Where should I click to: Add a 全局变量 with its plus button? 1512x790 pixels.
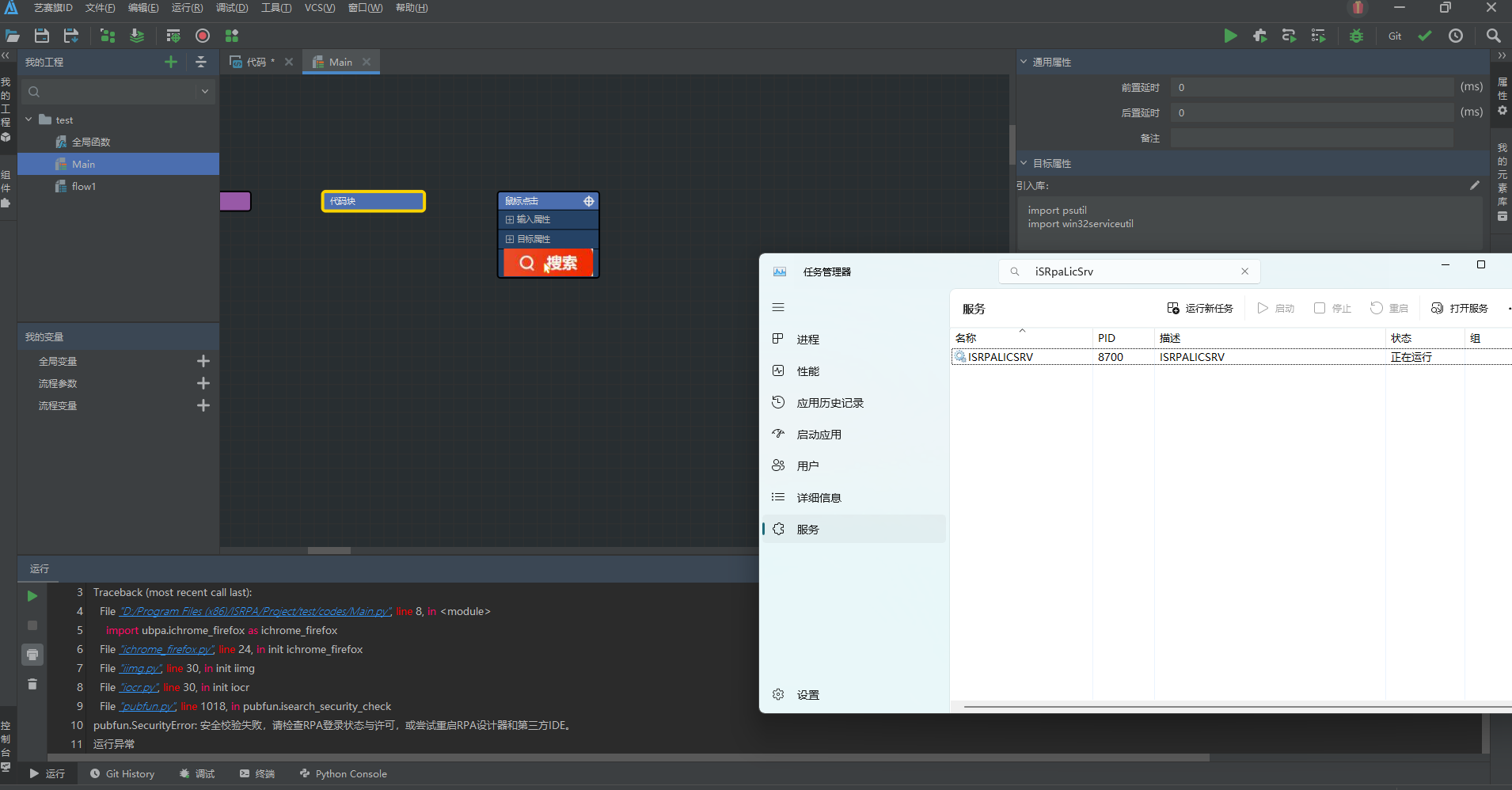point(203,361)
